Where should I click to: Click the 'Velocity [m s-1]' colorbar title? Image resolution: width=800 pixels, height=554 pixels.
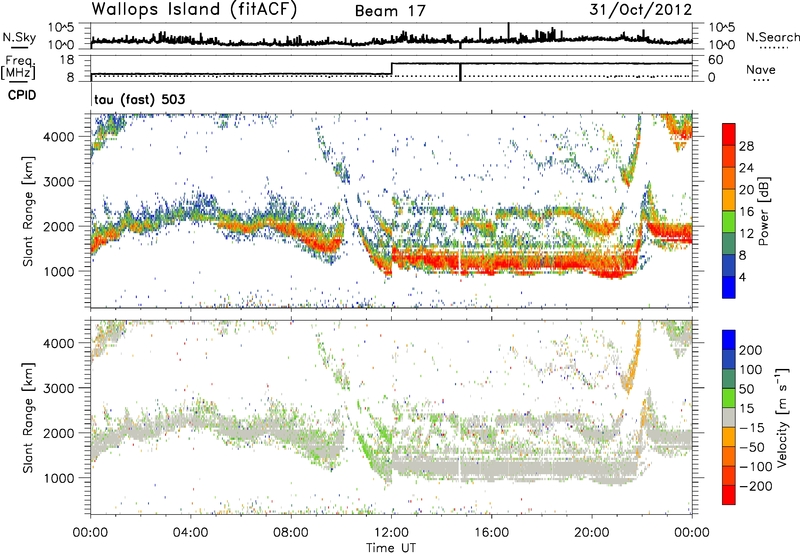coord(781,417)
